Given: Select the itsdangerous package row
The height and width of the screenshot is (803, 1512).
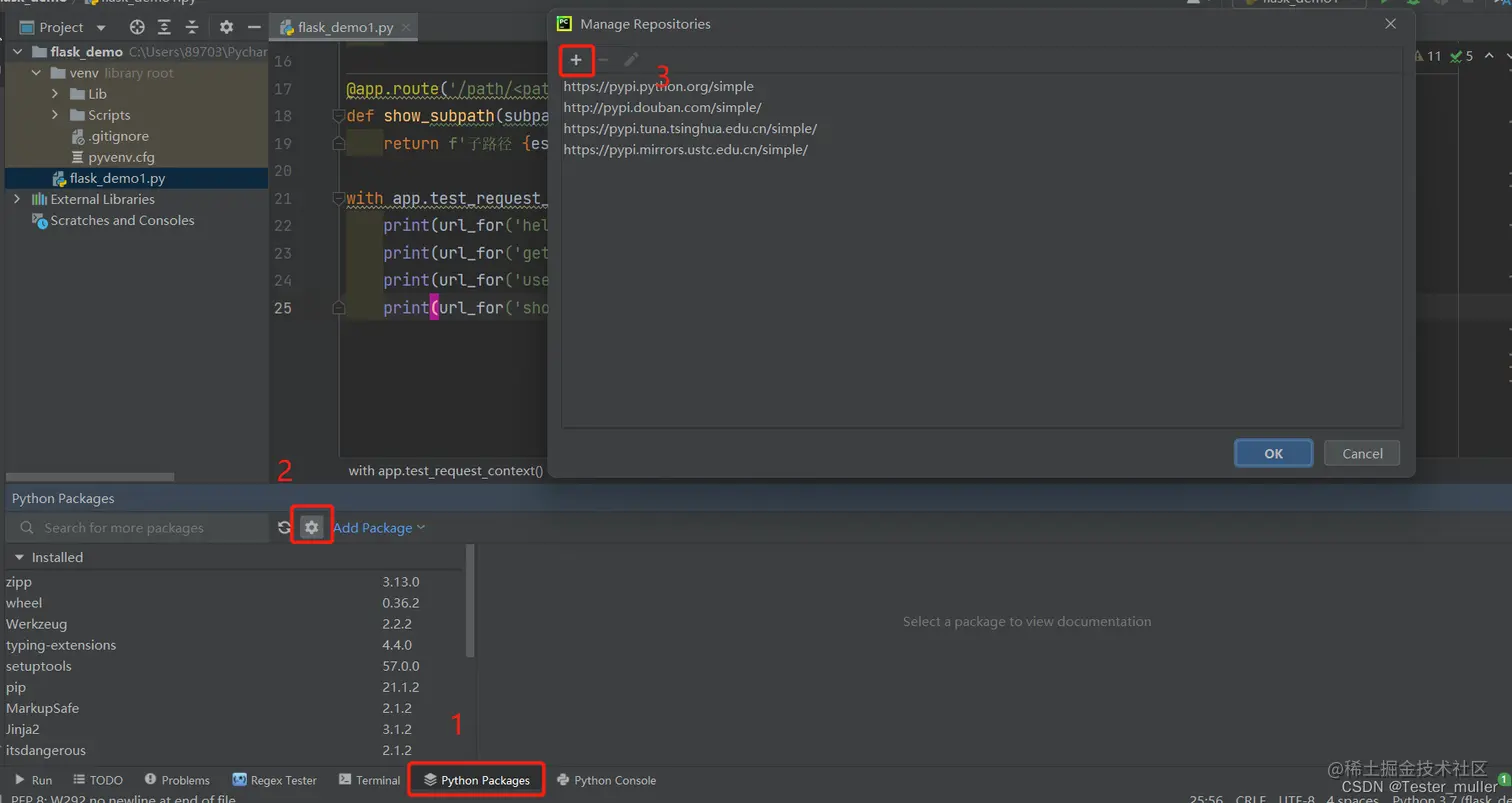Looking at the screenshot, I should pos(234,750).
